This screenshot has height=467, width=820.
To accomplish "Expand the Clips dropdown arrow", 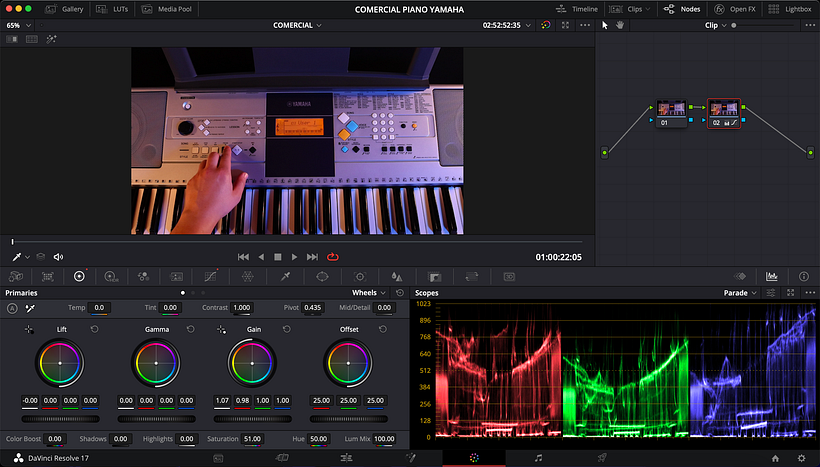I will (x=648, y=9).
